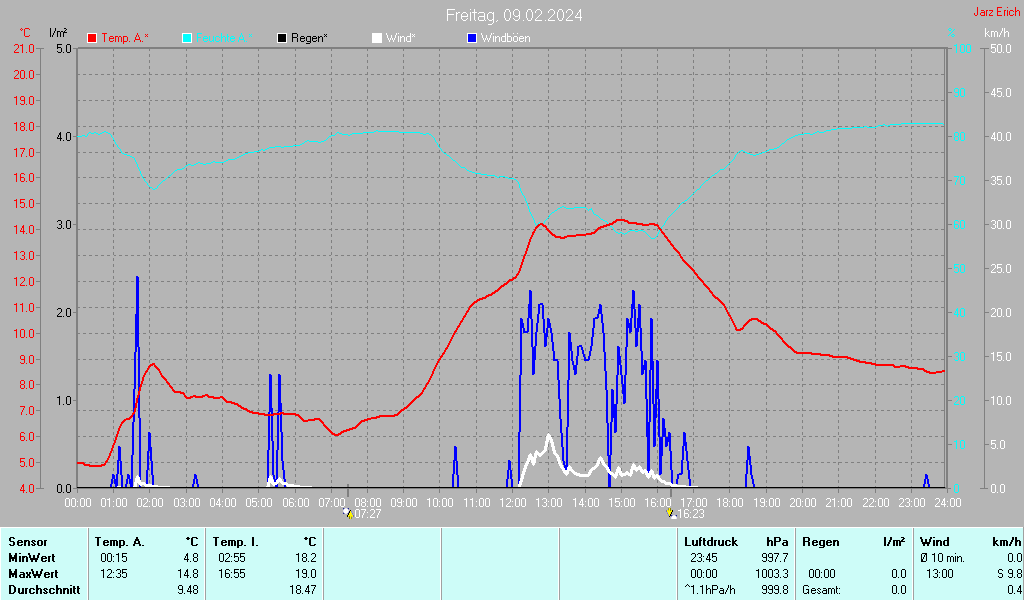Click the Windböen legend text
The image size is (1024, 600).
click(x=505, y=38)
